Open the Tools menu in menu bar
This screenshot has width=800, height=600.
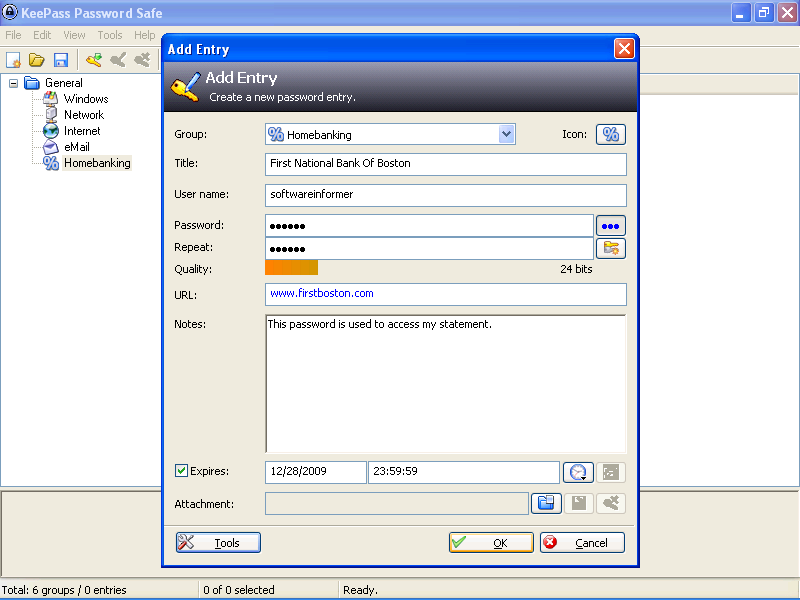(x=110, y=35)
